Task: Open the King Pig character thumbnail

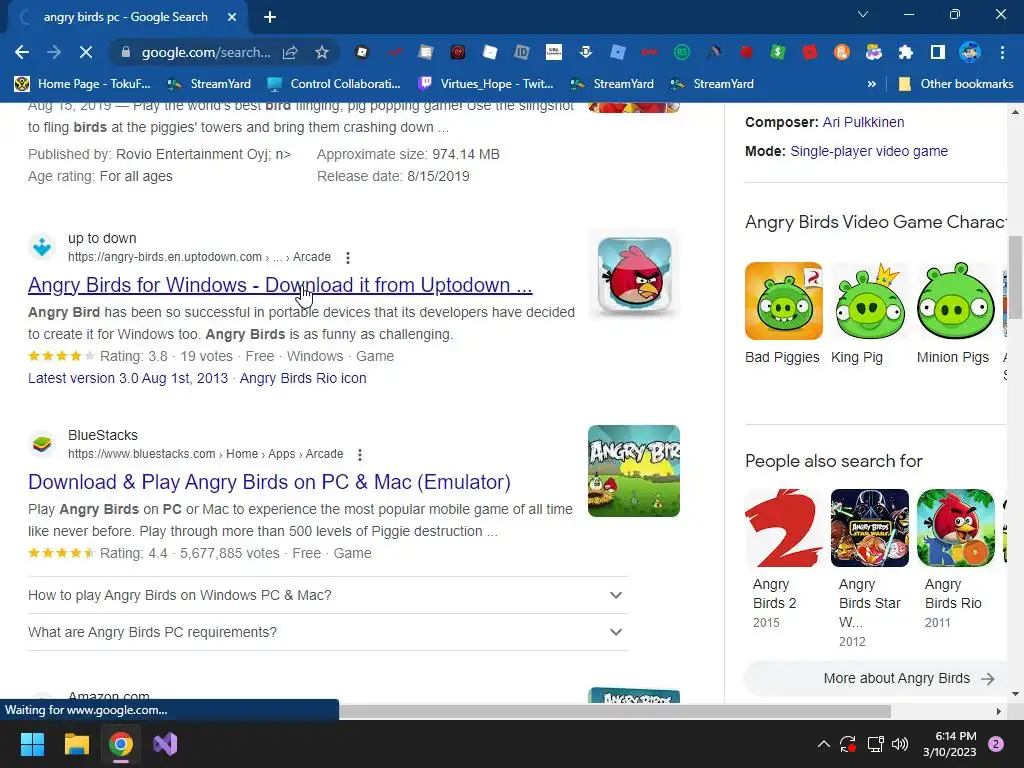Action: [x=869, y=301]
